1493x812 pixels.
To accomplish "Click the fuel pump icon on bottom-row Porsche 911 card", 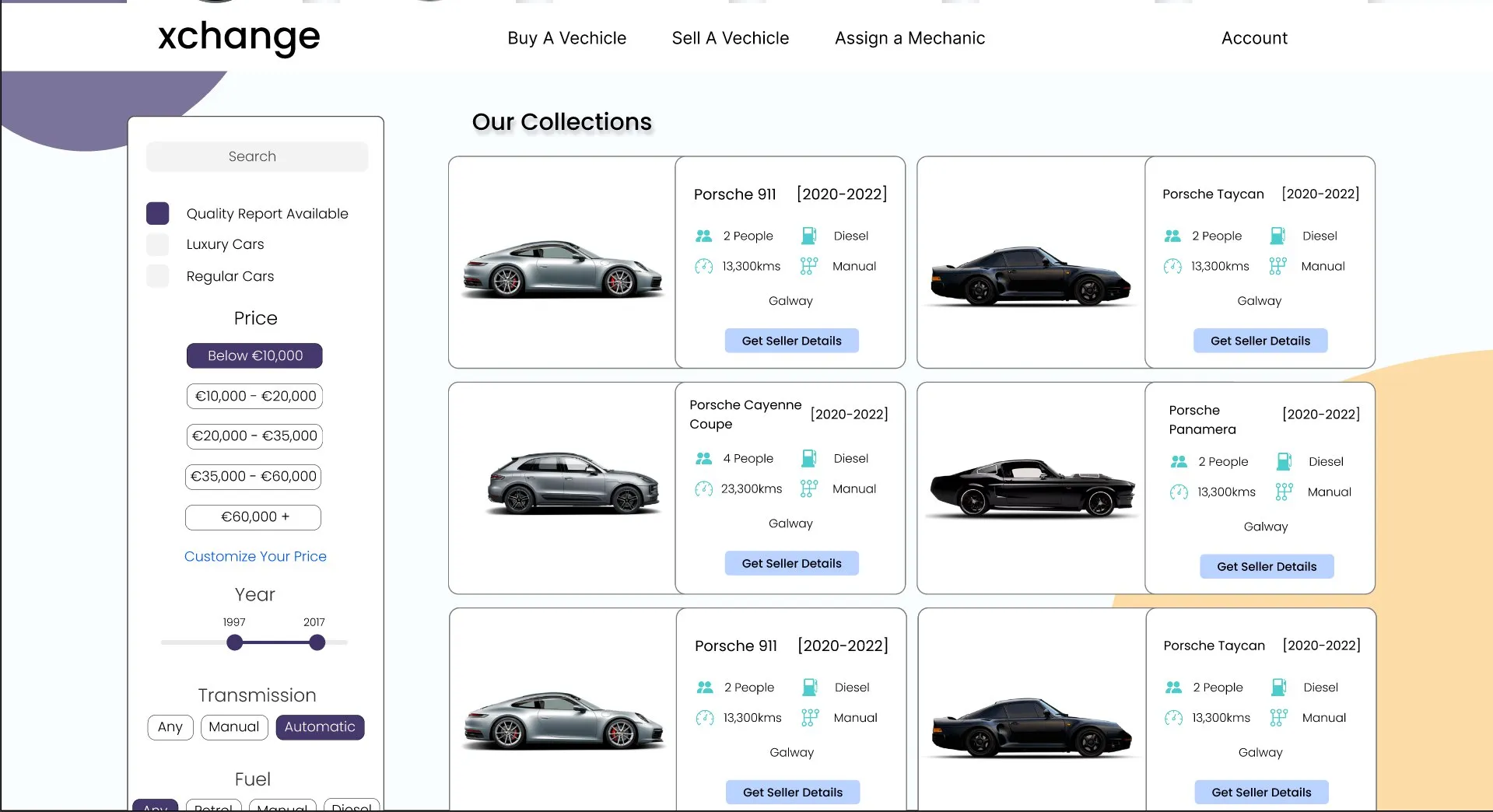I will pos(810,688).
